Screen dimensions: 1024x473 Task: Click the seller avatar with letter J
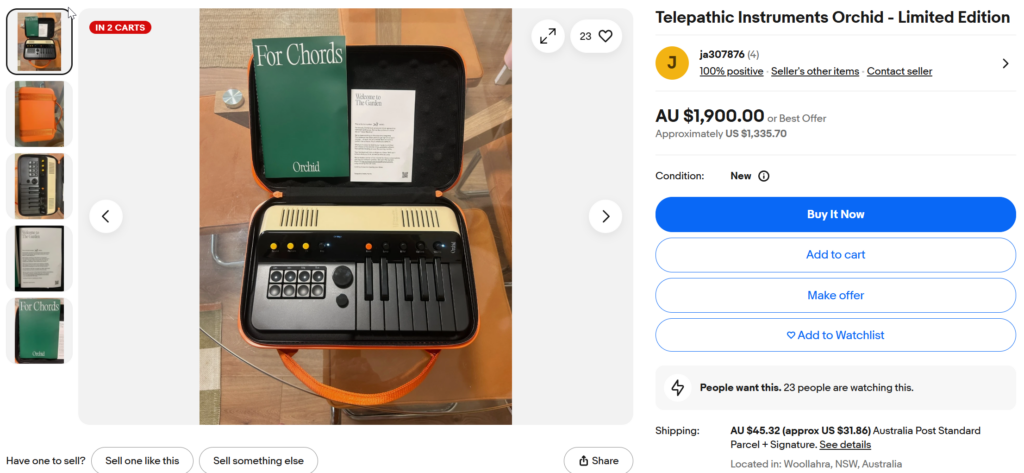pyautogui.click(x=672, y=63)
